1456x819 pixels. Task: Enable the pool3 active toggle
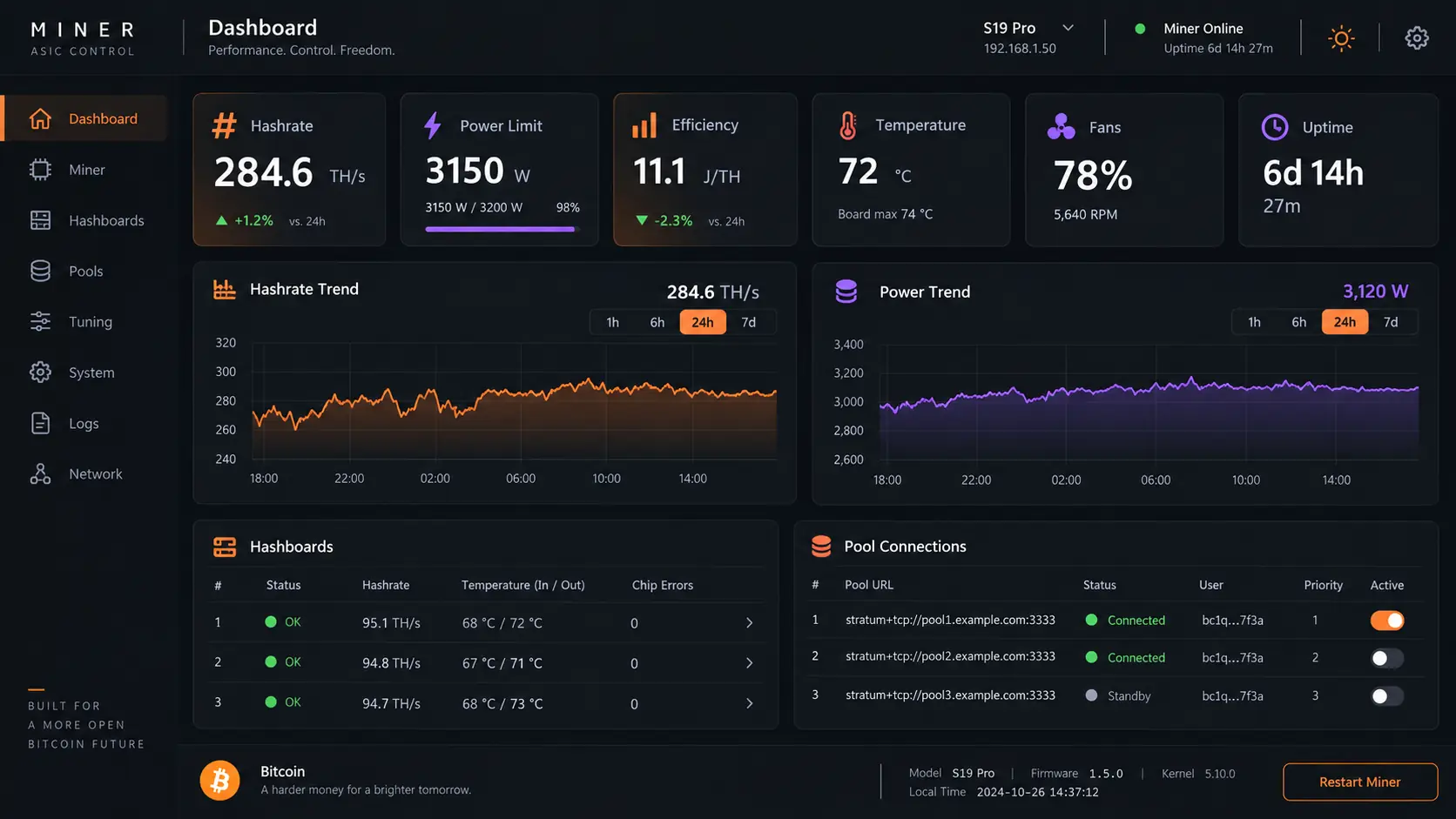pos(1387,695)
